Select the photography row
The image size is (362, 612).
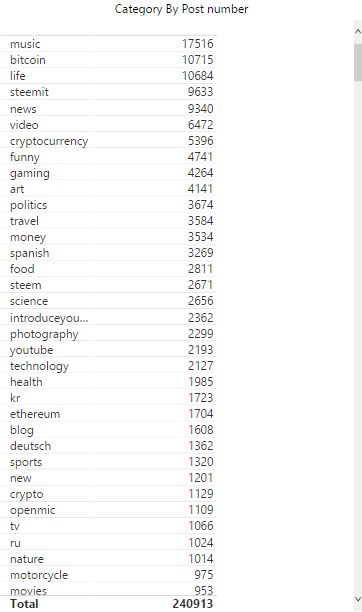109,334
